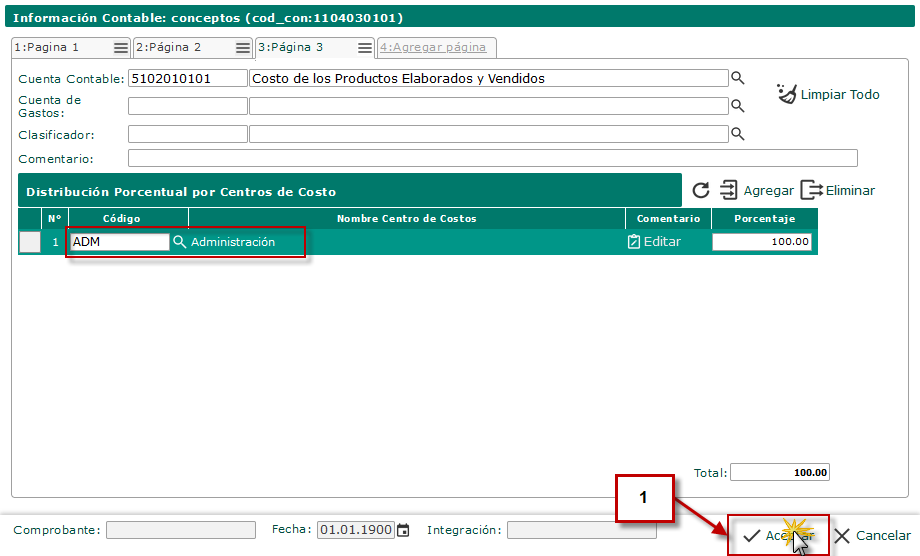Viewport: 920px width, 556px height.
Task: Open Página 3 tab options menu
Action: click(x=365, y=48)
